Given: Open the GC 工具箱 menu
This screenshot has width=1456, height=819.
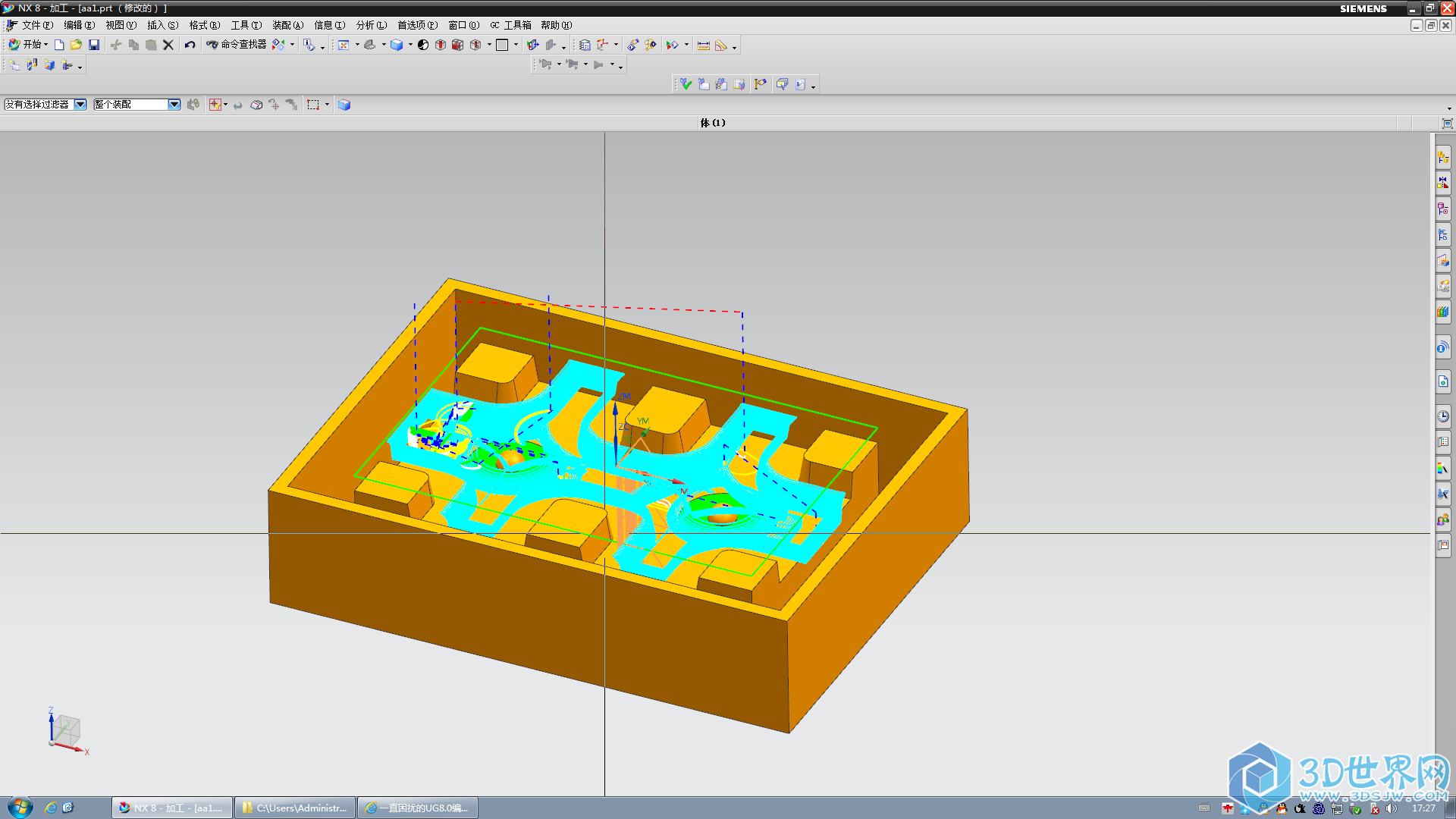Looking at the screenshot, I should point(510,25).
